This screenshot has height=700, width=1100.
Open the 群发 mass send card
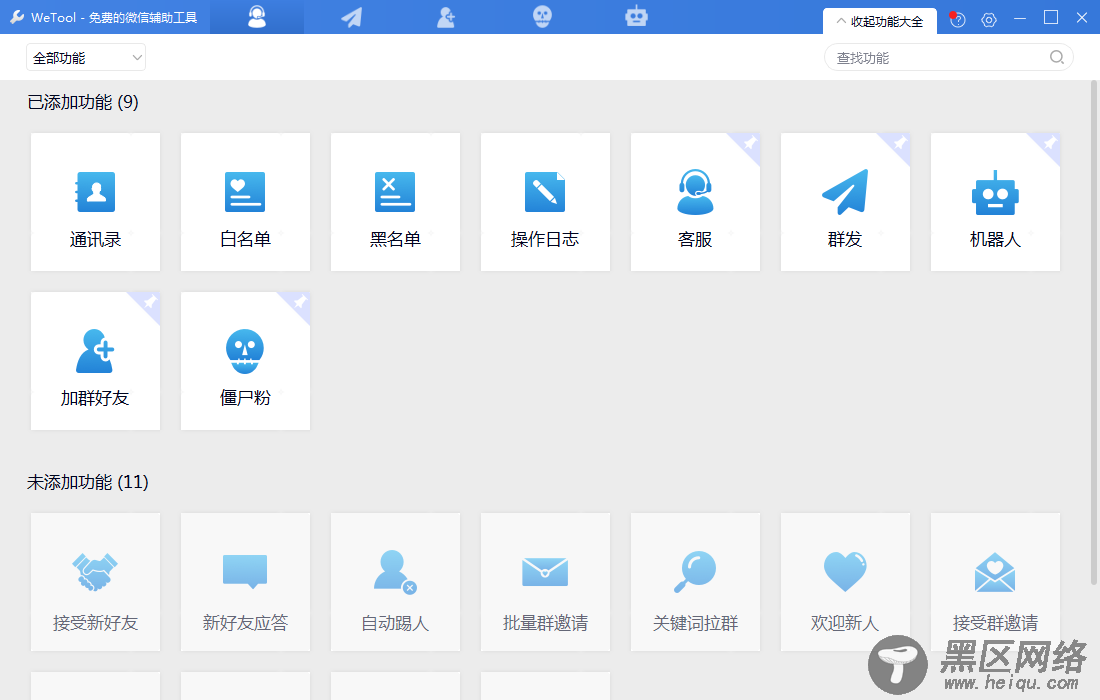click(845, 202)
